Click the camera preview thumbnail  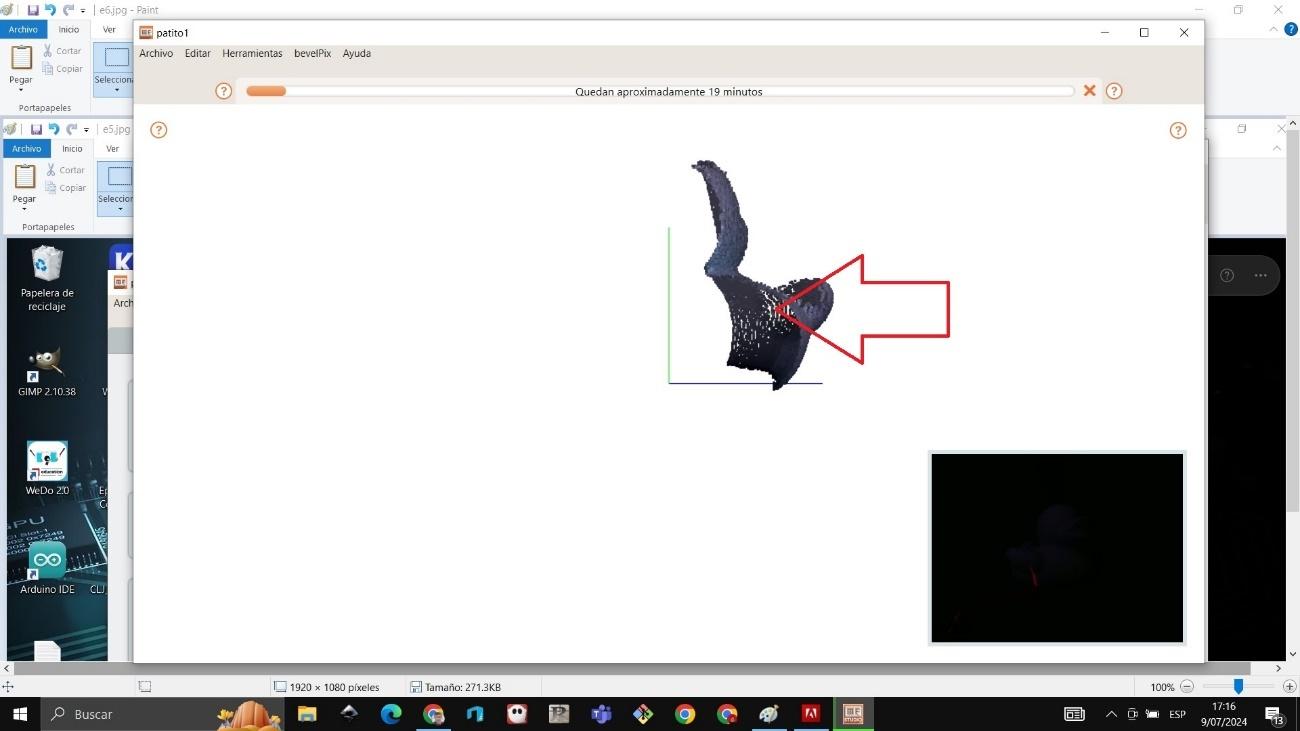(x=1057, y=548)
